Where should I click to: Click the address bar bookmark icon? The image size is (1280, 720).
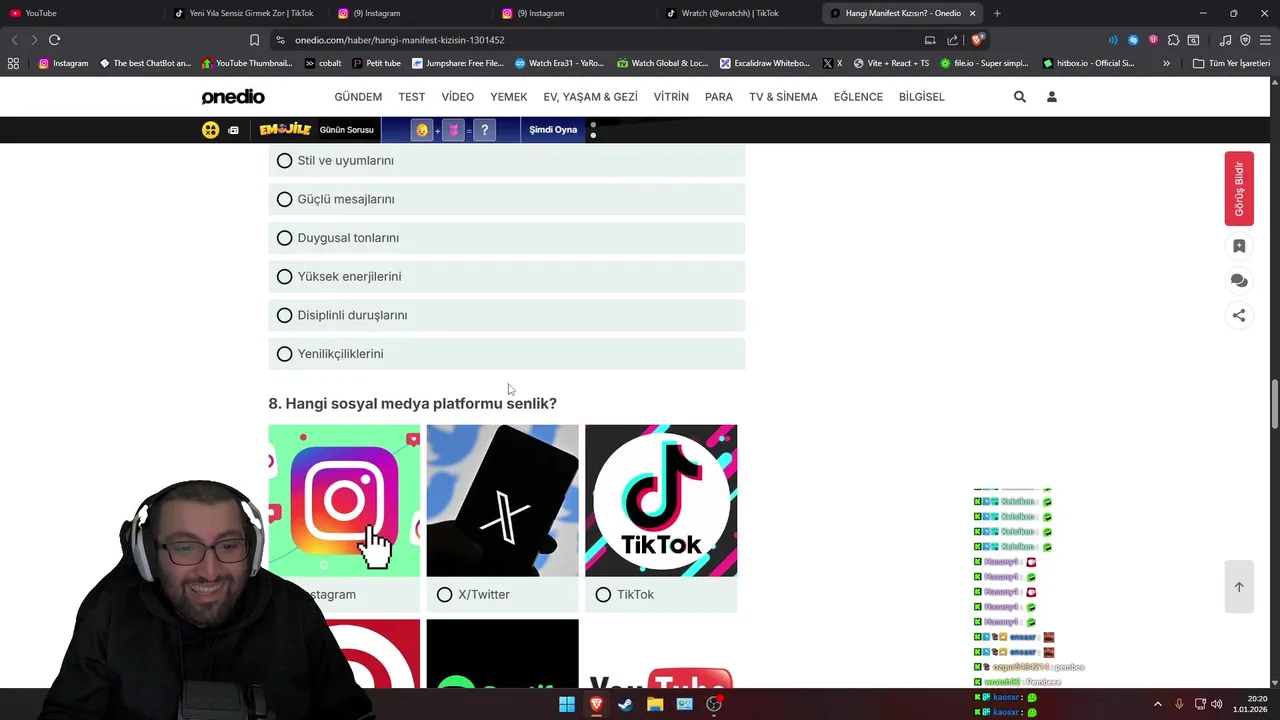(254, 40)
